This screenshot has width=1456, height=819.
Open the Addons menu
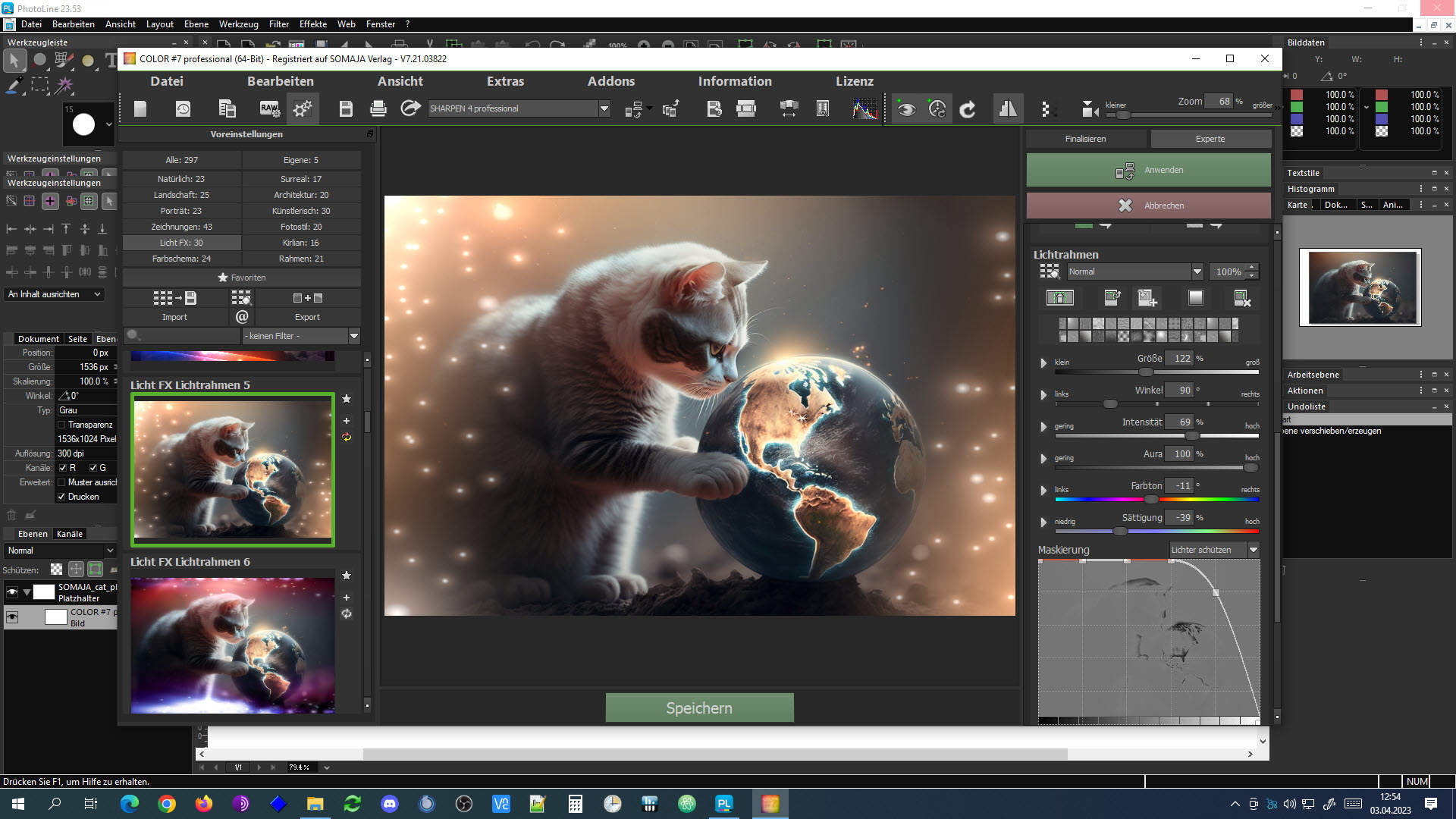coord(610,81)
